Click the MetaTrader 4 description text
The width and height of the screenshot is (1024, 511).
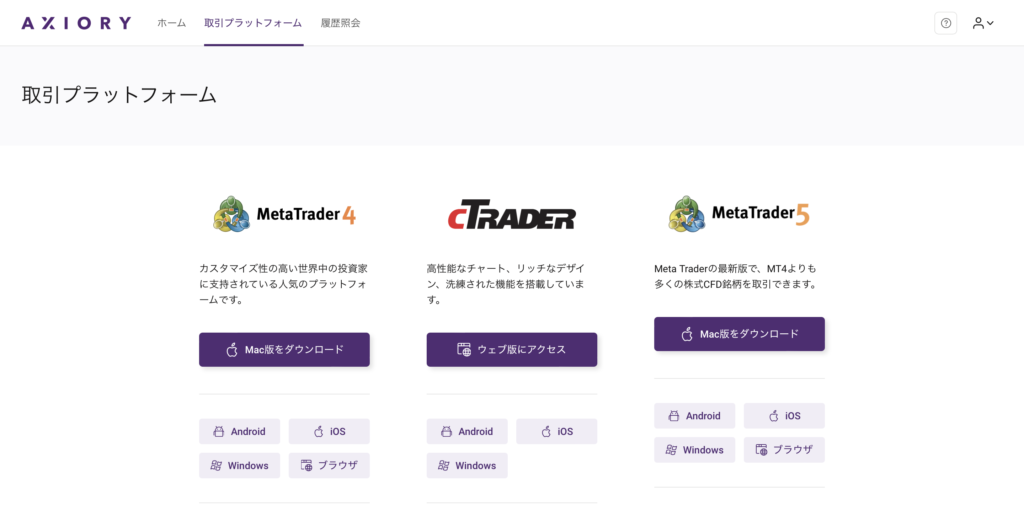(284, 284)
